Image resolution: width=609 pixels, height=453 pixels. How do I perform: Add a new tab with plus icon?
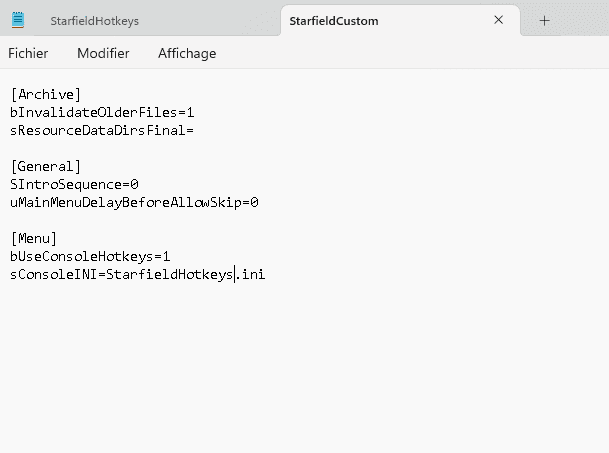coord(545,20)
